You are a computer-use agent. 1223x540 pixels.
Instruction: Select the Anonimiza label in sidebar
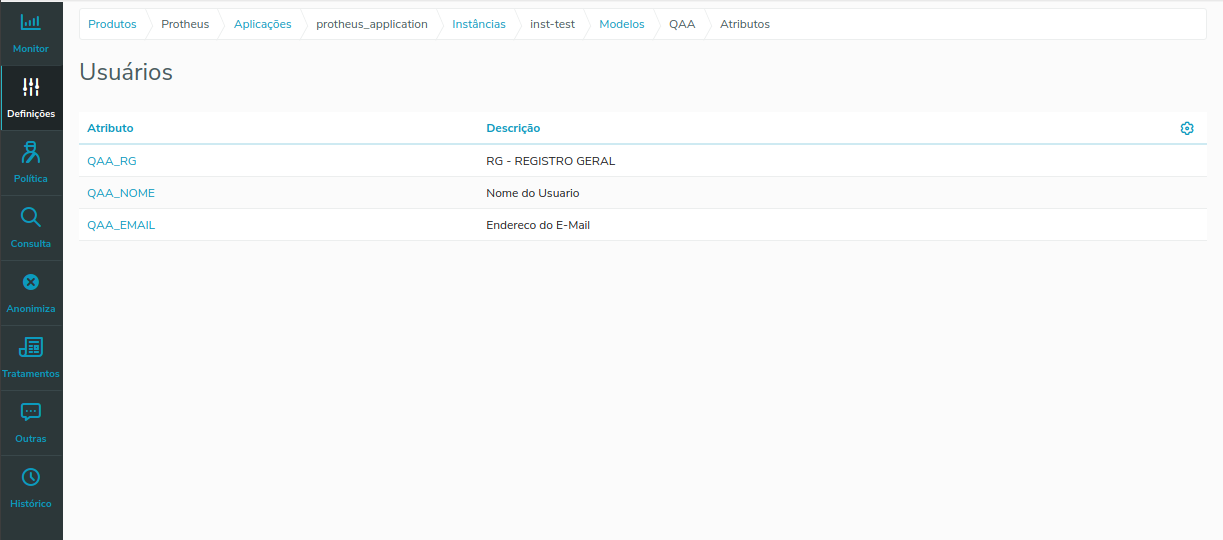[31, 309]
